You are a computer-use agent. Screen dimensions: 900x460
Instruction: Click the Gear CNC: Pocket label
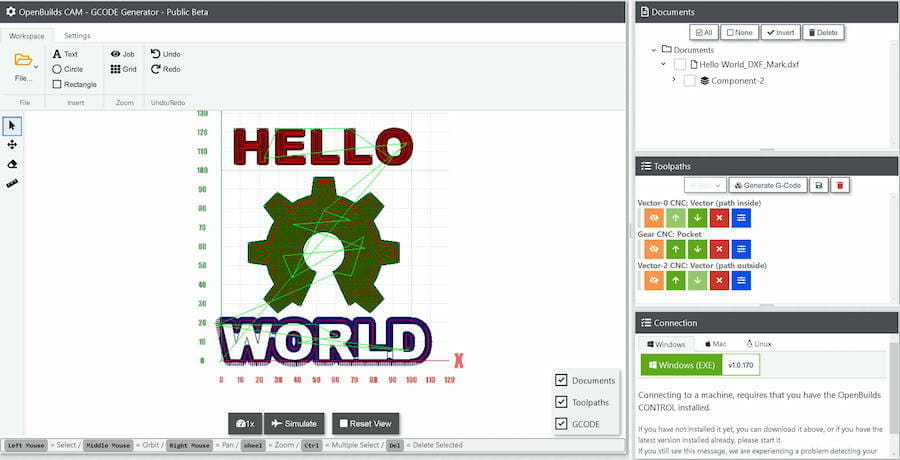tap(670, 234)
